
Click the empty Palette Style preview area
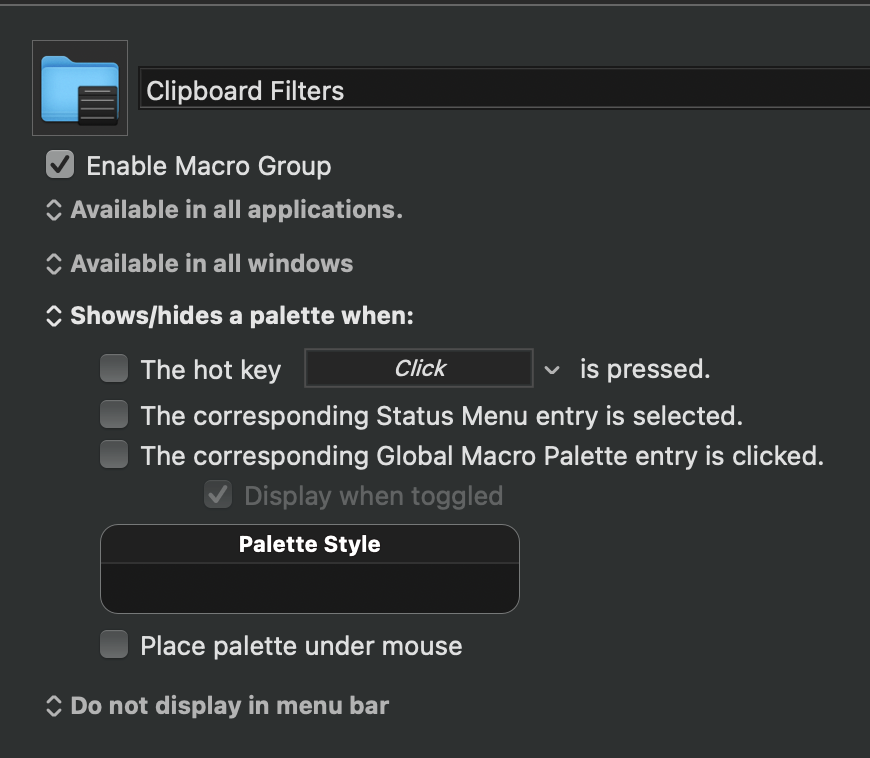(310, 588)
